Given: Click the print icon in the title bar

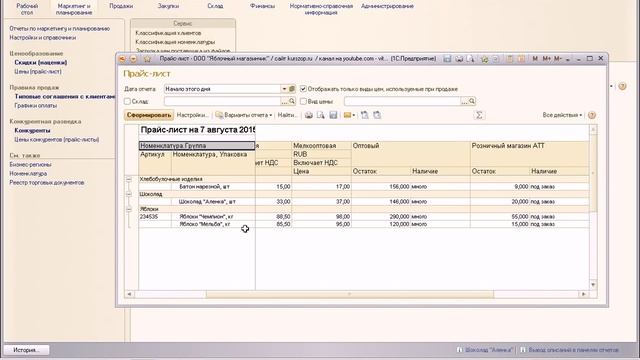Looking at the screenshot, I should (x=459, y=59).
